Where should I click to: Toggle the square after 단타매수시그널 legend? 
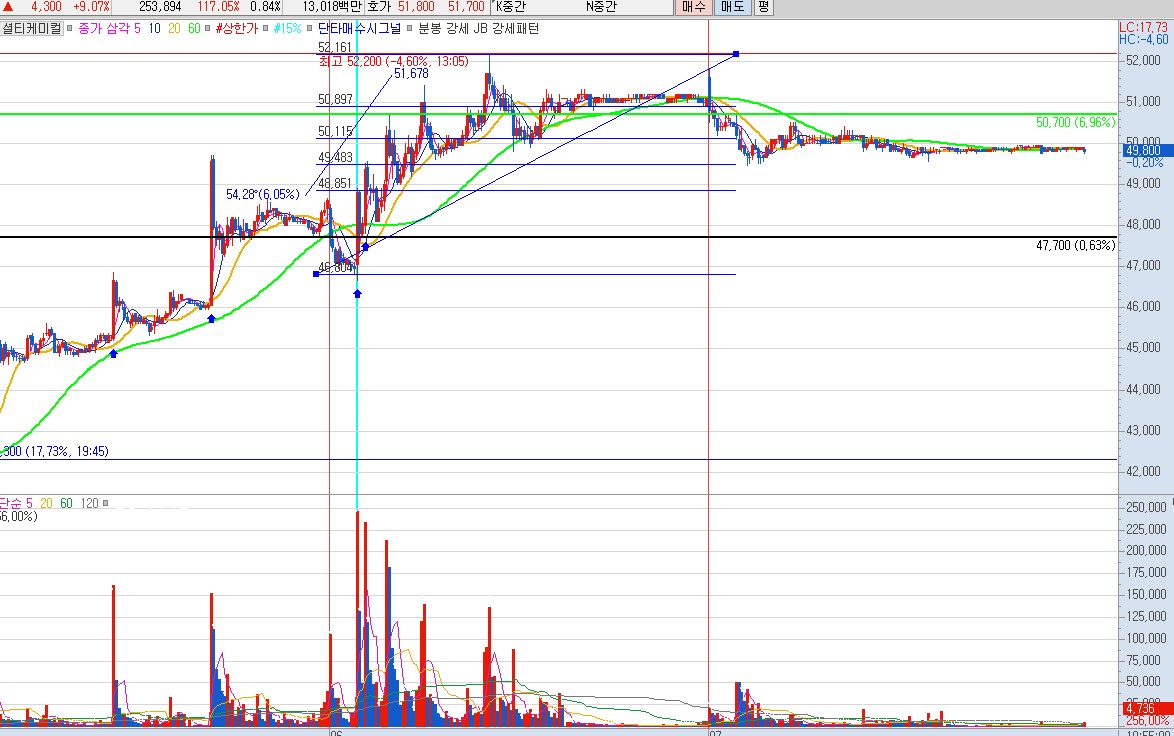(x=409, y=28)
